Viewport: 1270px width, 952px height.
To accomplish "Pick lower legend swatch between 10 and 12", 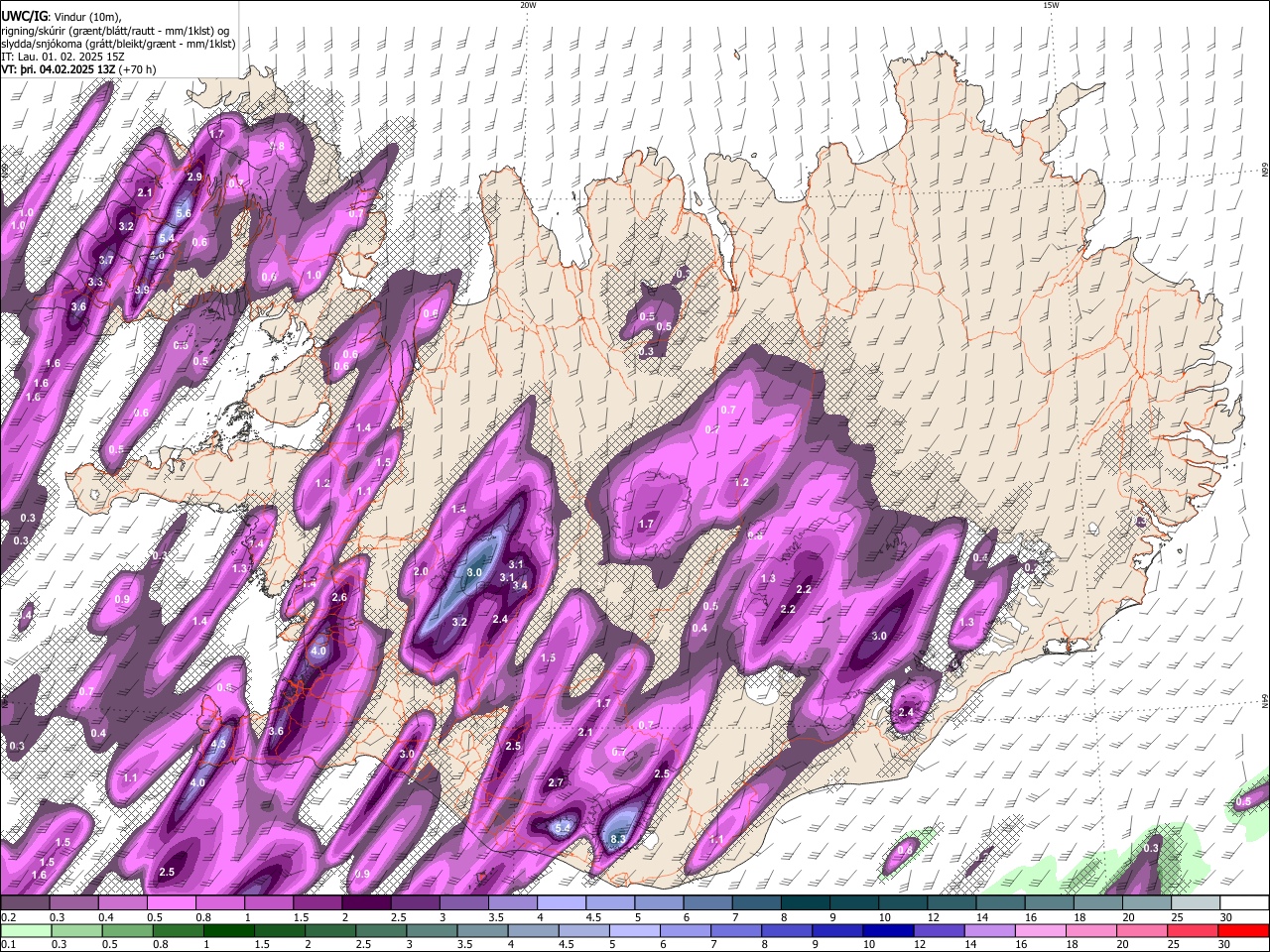I will pos(888,930).
